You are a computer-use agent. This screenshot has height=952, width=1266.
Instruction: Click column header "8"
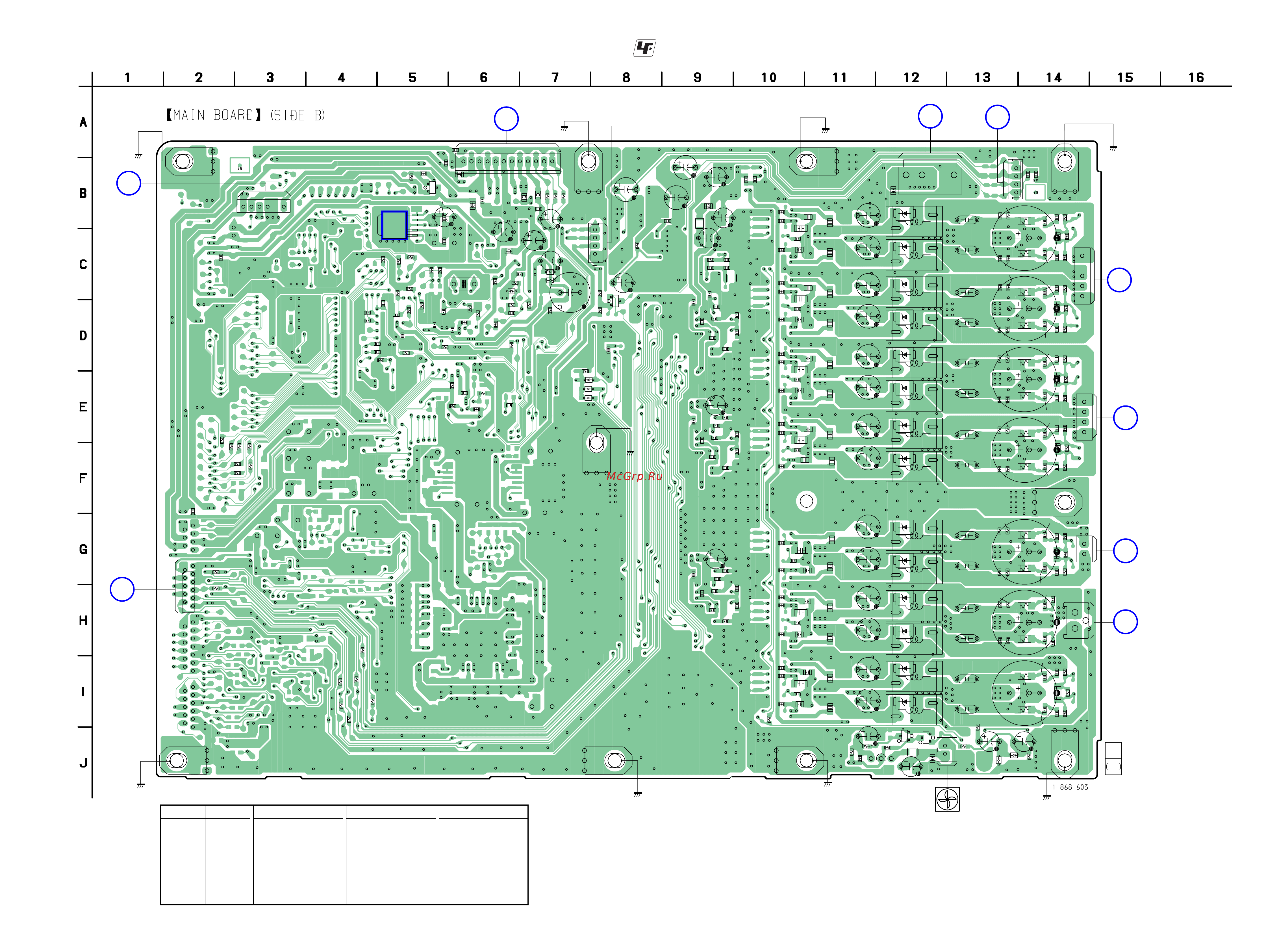pos(626,77)
